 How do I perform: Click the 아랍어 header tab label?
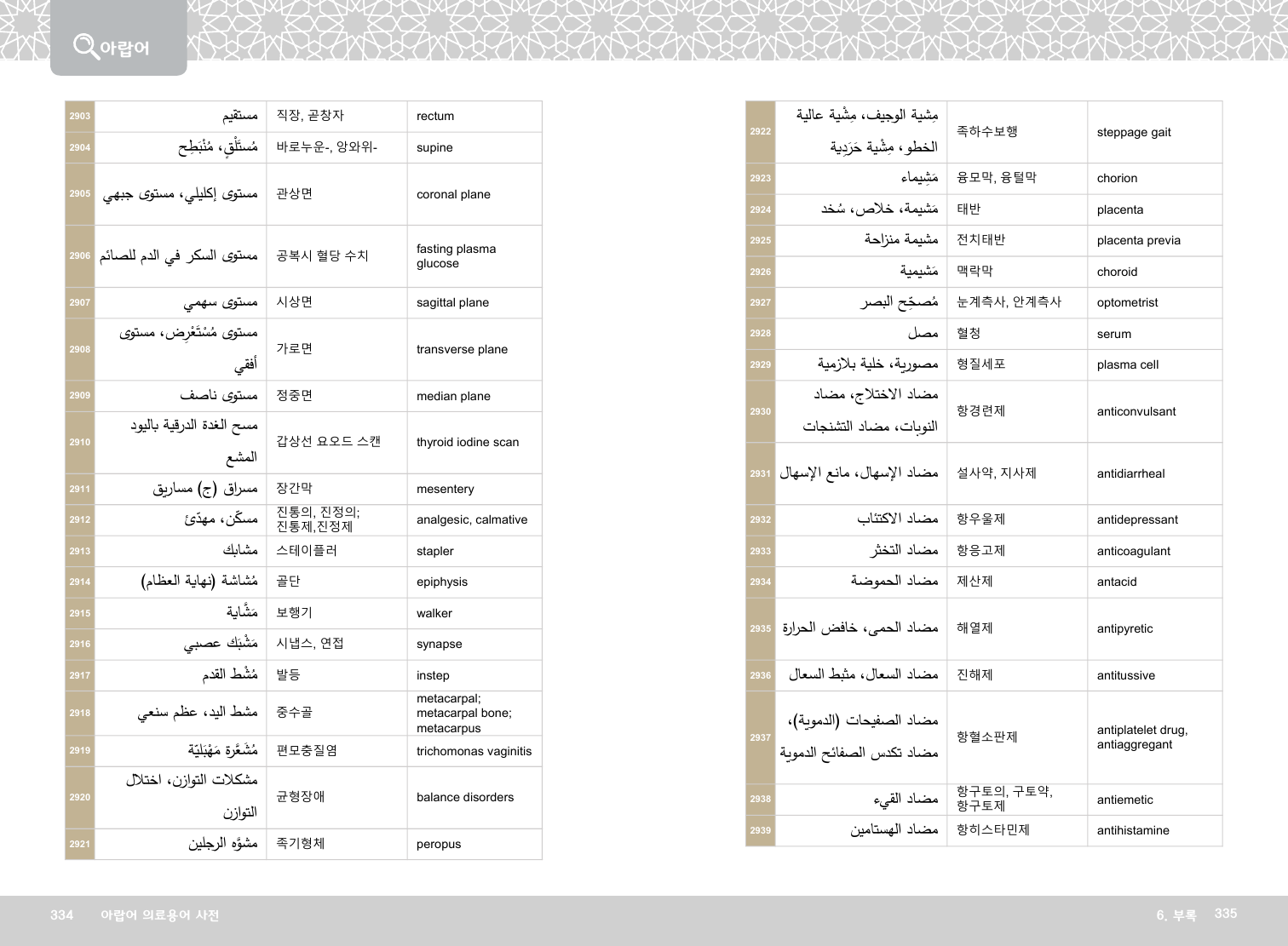coord(124,48)
